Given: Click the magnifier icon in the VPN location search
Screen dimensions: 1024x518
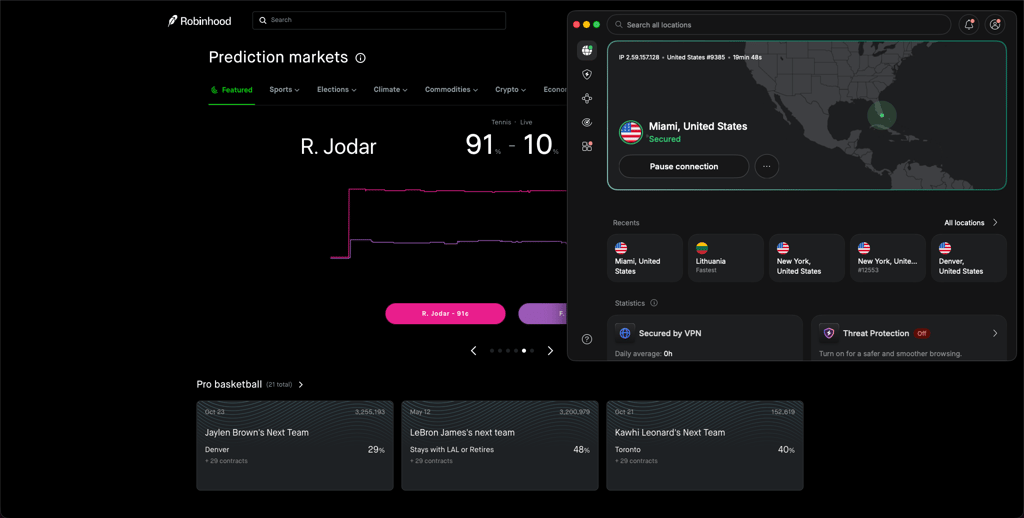Looking at the screenshot, I should pyautogui.click(x=618, y=25).
